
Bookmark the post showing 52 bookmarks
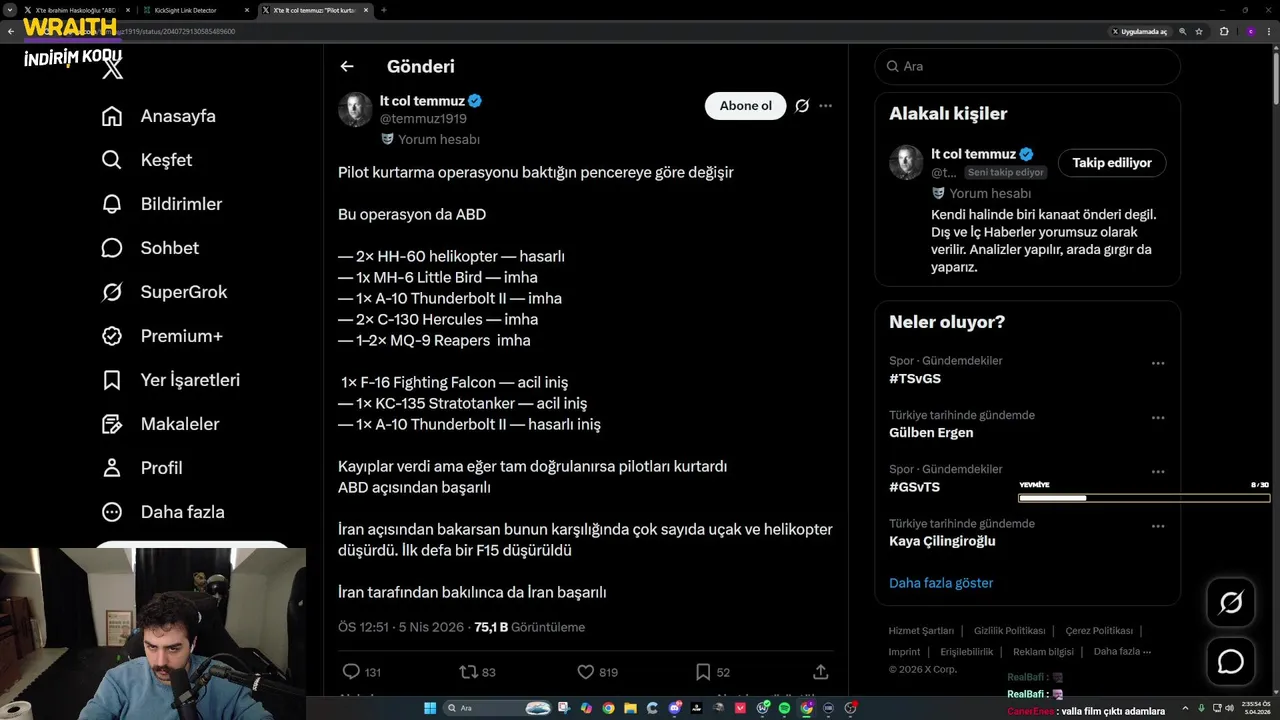point(703,672)
